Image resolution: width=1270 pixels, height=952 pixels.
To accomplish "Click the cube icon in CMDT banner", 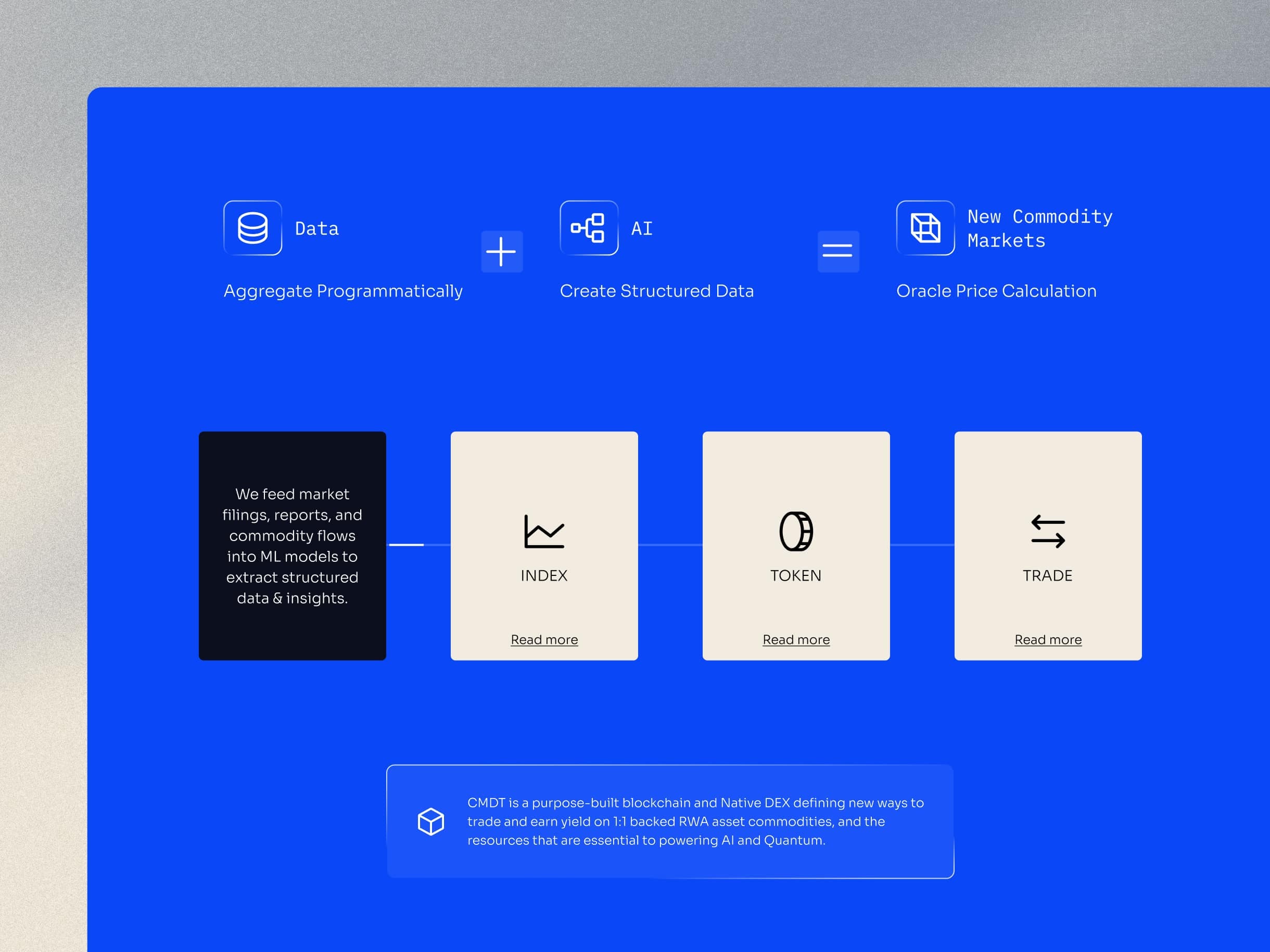I will [430, 821].
